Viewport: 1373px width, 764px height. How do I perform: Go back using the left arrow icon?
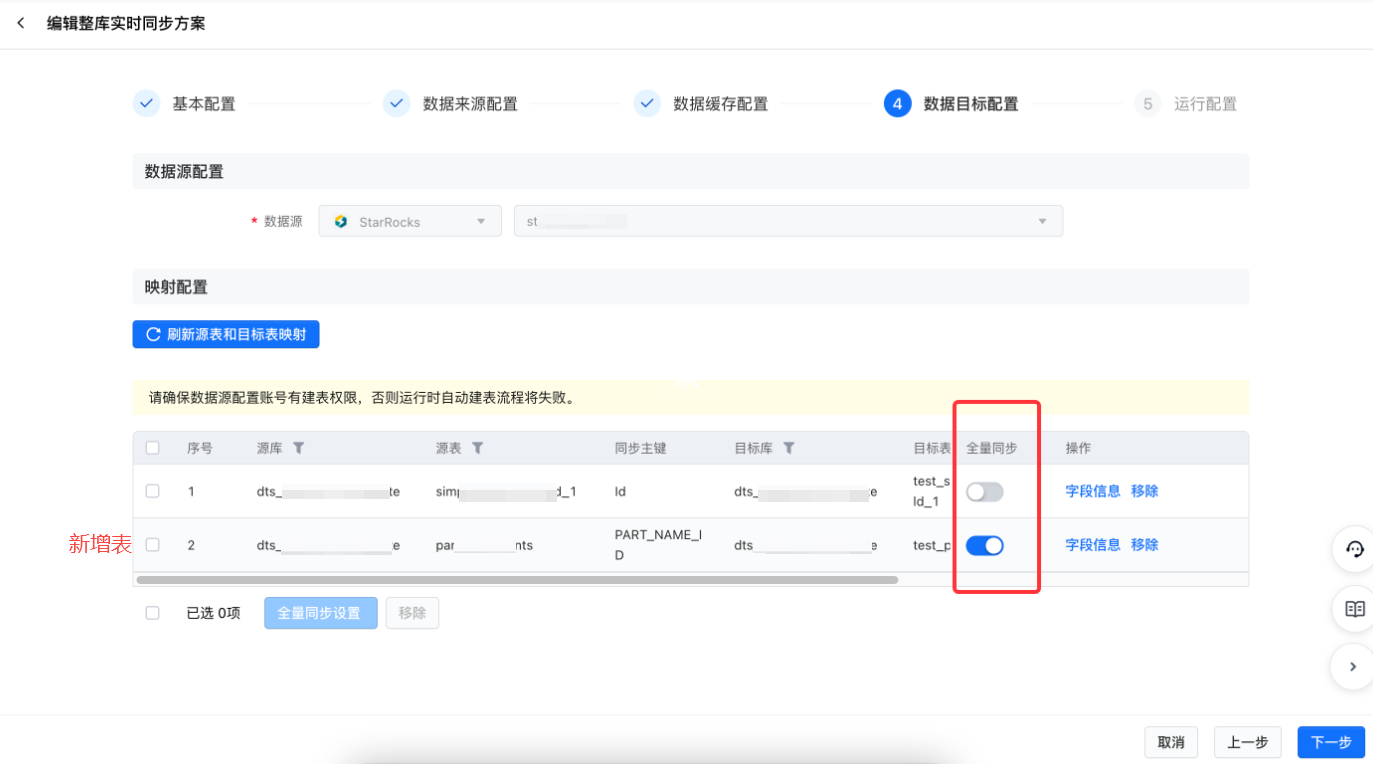coord(21,23)
